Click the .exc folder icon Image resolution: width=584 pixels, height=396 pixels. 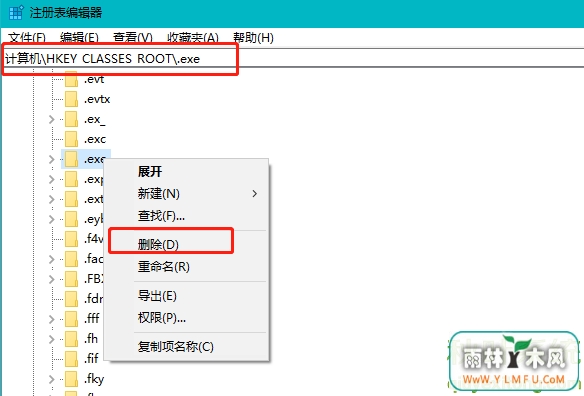(71, 139)
